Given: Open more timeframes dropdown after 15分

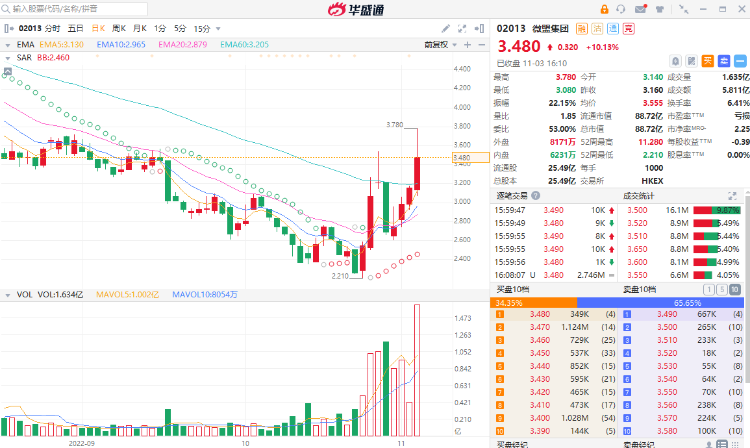Looking at the screenshot, I should tap(218, 29).
